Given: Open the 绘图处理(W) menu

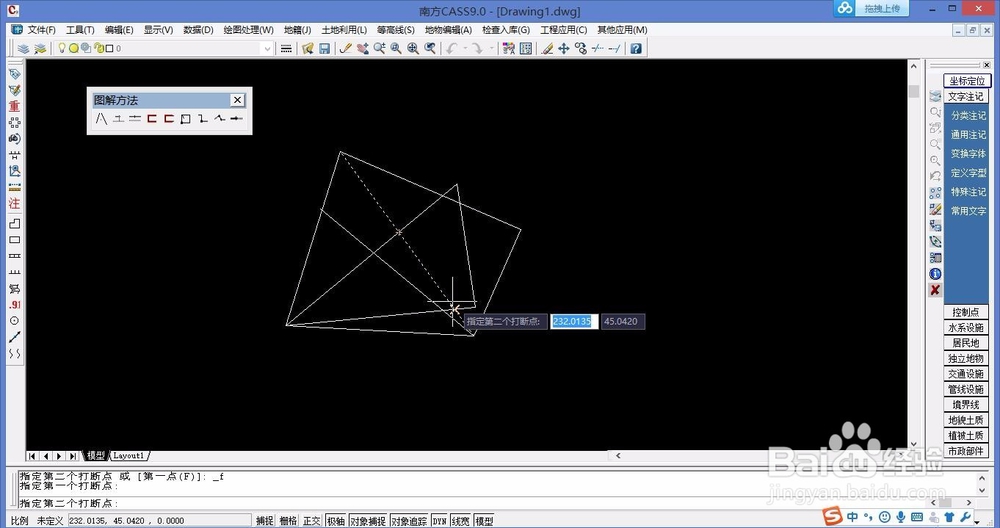Looking at the screenshot, I should click(248, 30).
